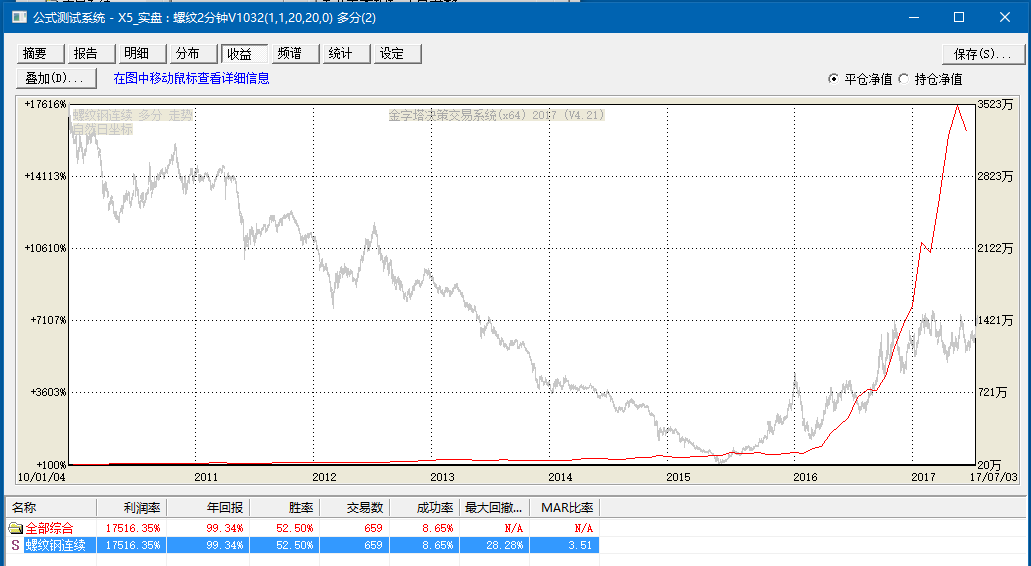Maximize the 公式测试系统 window
1031x566 pixels.
959,18
